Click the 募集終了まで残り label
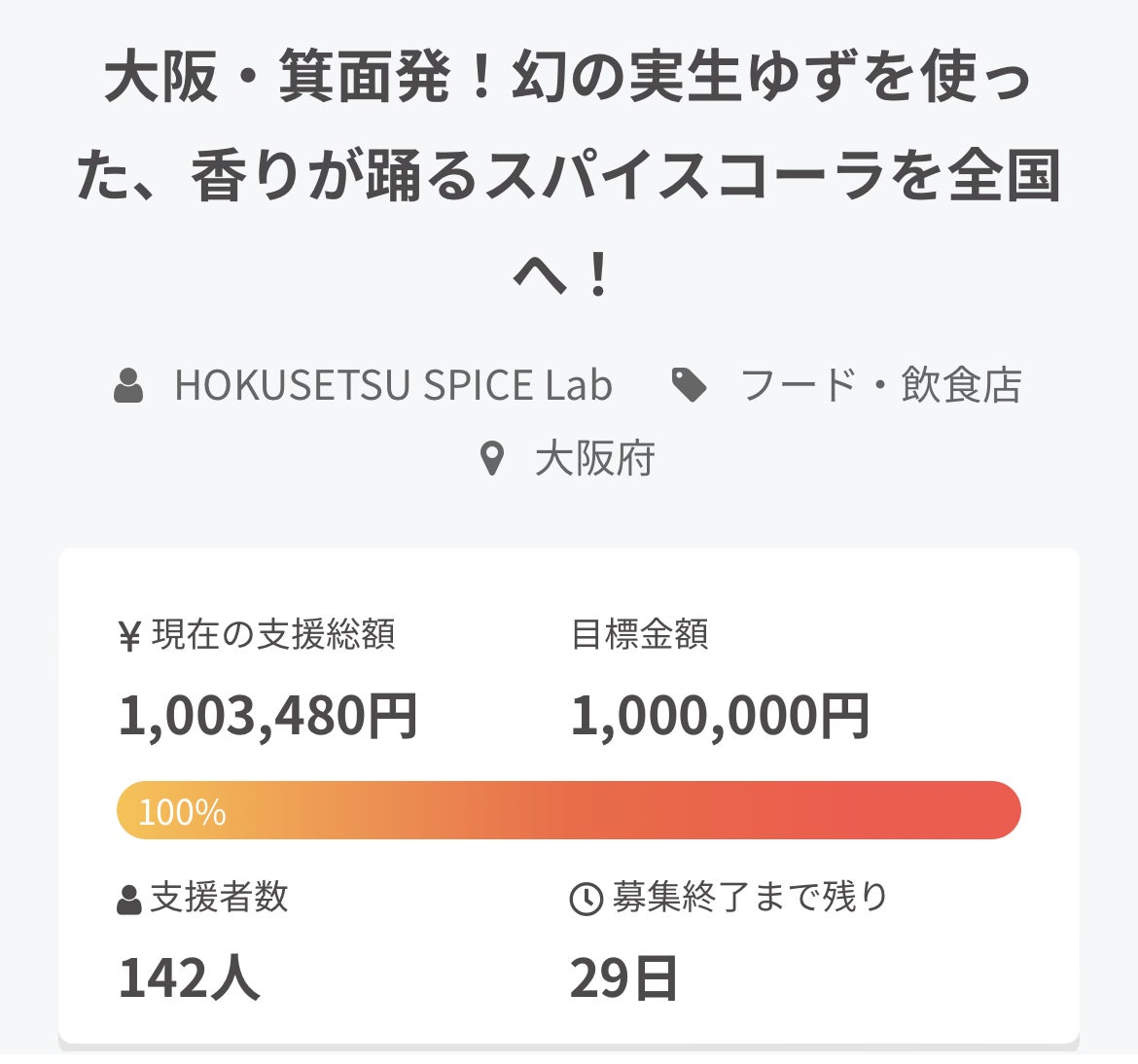Screen dimensions: 1138x1064 (750, 897)
